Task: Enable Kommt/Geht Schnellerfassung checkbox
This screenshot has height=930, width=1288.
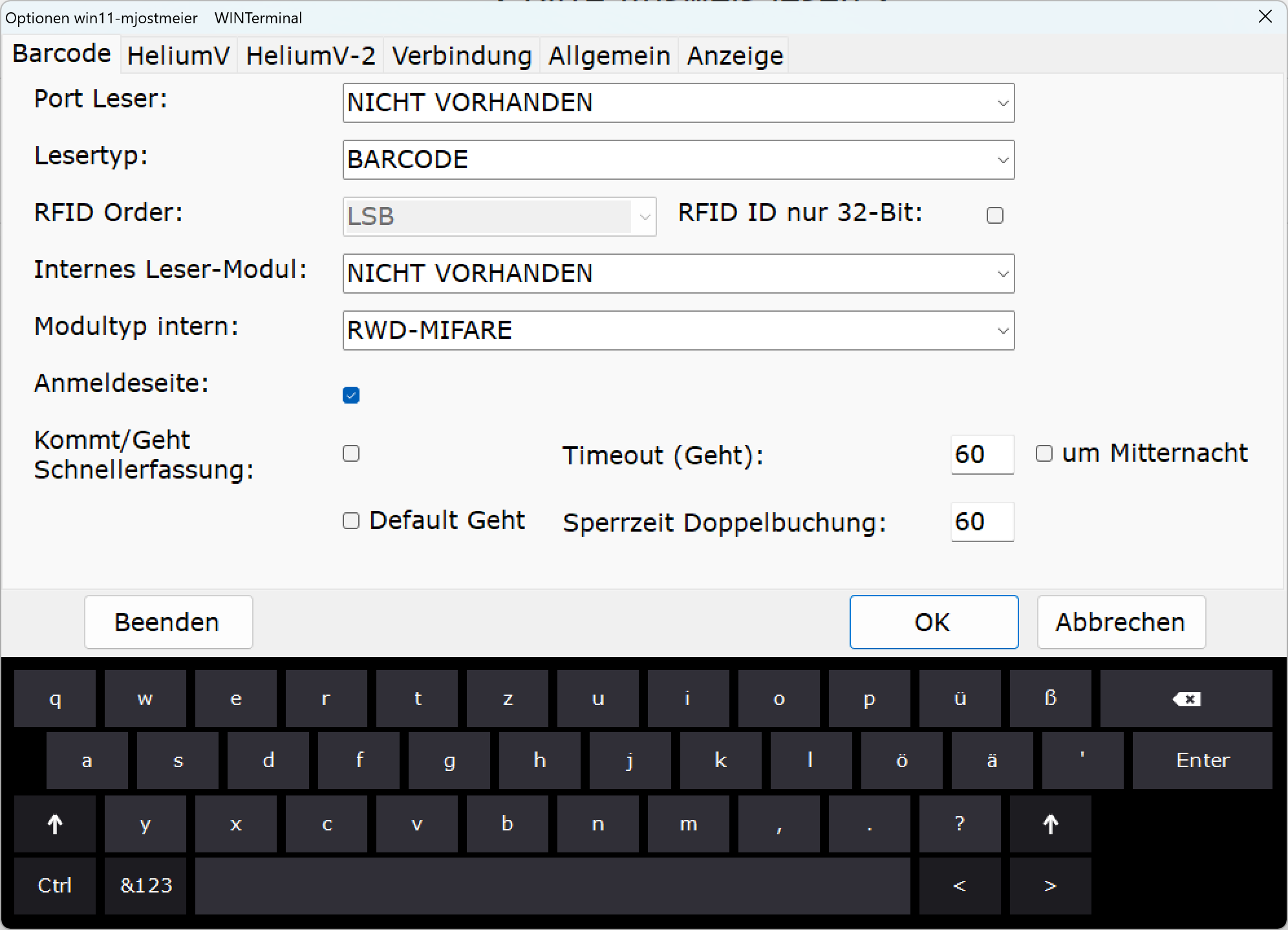Action: point(351,453)
